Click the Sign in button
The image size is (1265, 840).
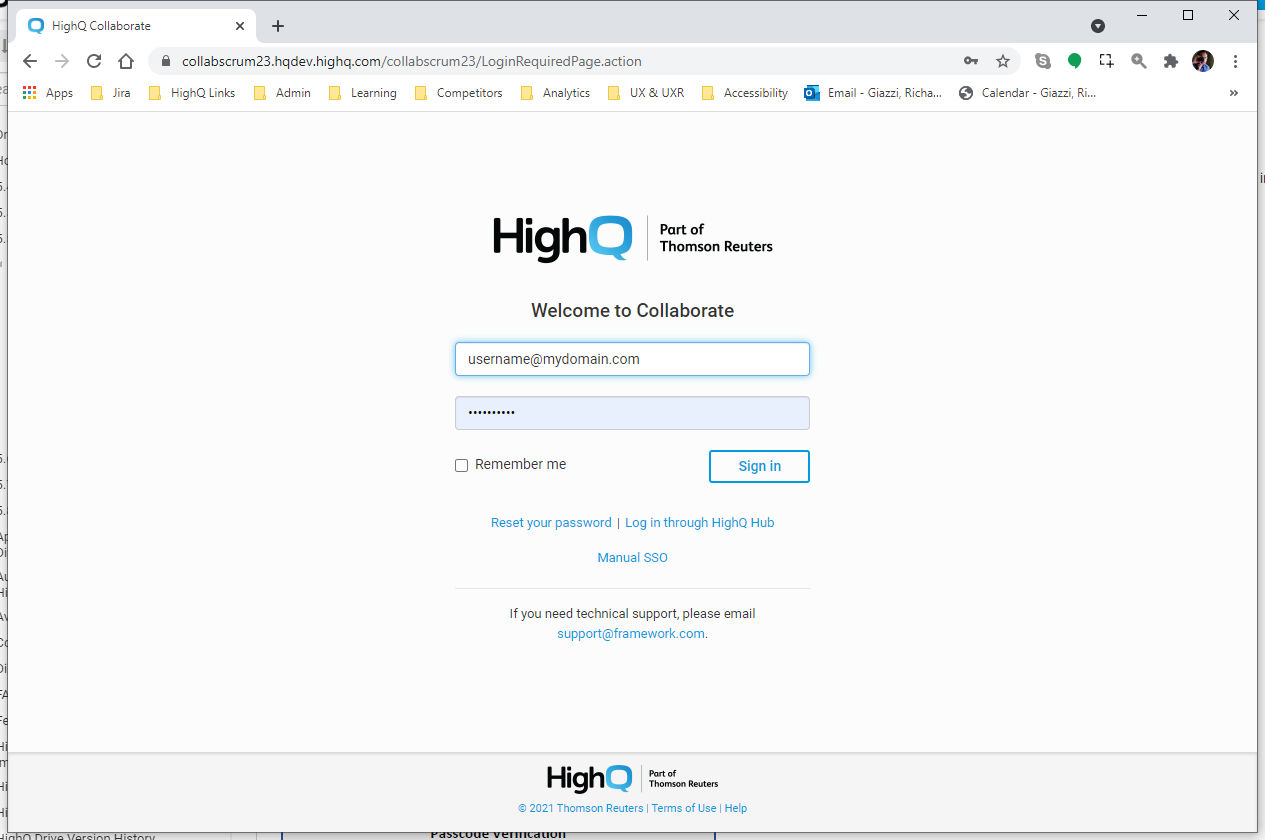[x=759, y=466]
